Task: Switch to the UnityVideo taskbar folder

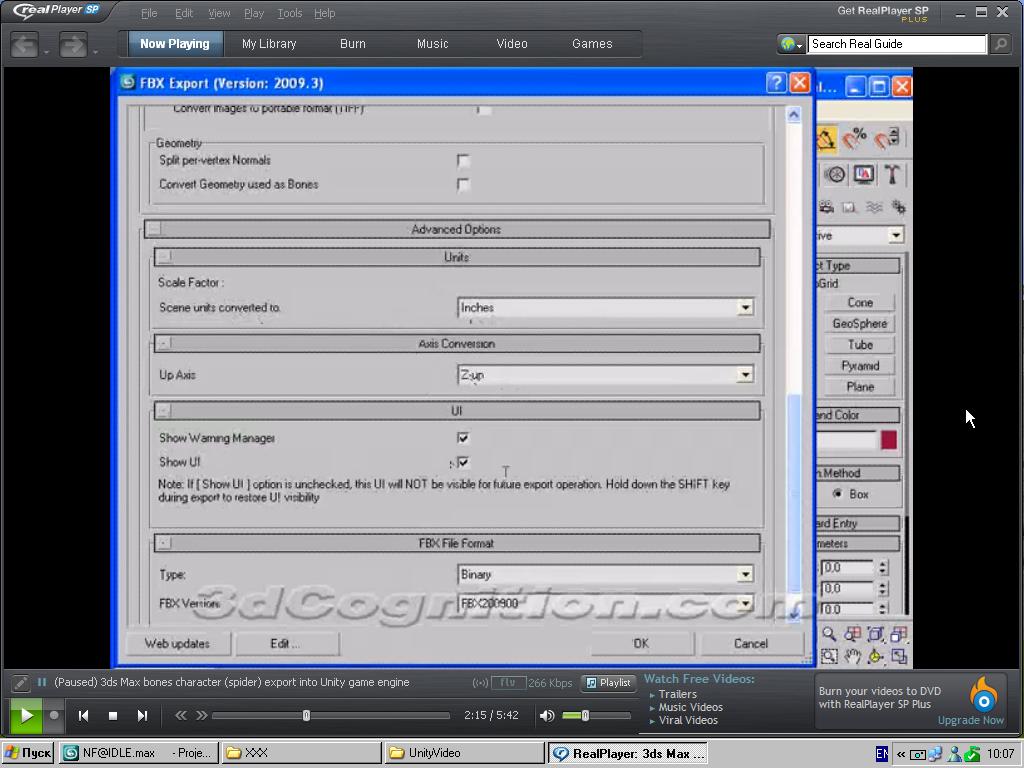Action: 464,753
